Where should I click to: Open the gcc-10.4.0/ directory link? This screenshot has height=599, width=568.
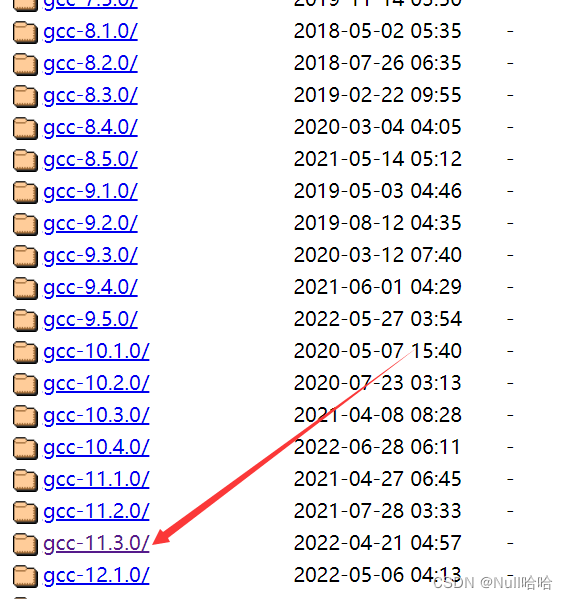coord(96,448)
